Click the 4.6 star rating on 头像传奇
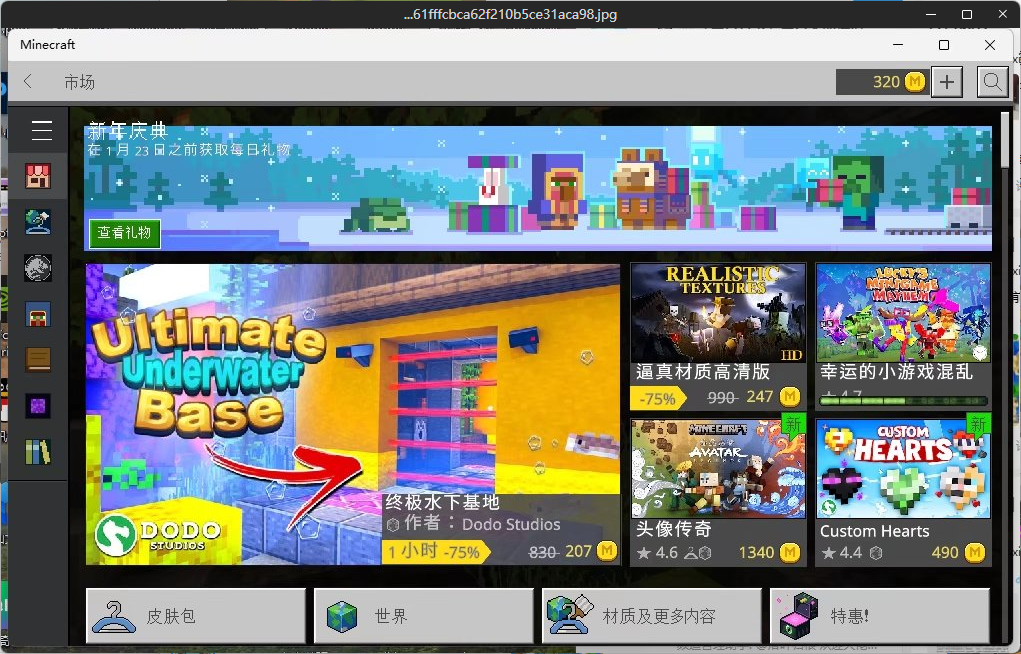 pos(658,553)
